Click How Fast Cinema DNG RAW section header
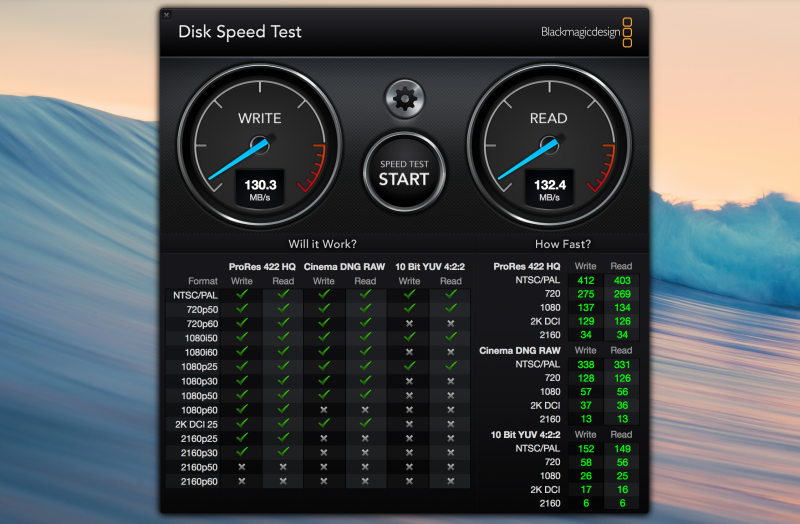The width and height of the screenshot is (800, 524). [x=519, y=351]
